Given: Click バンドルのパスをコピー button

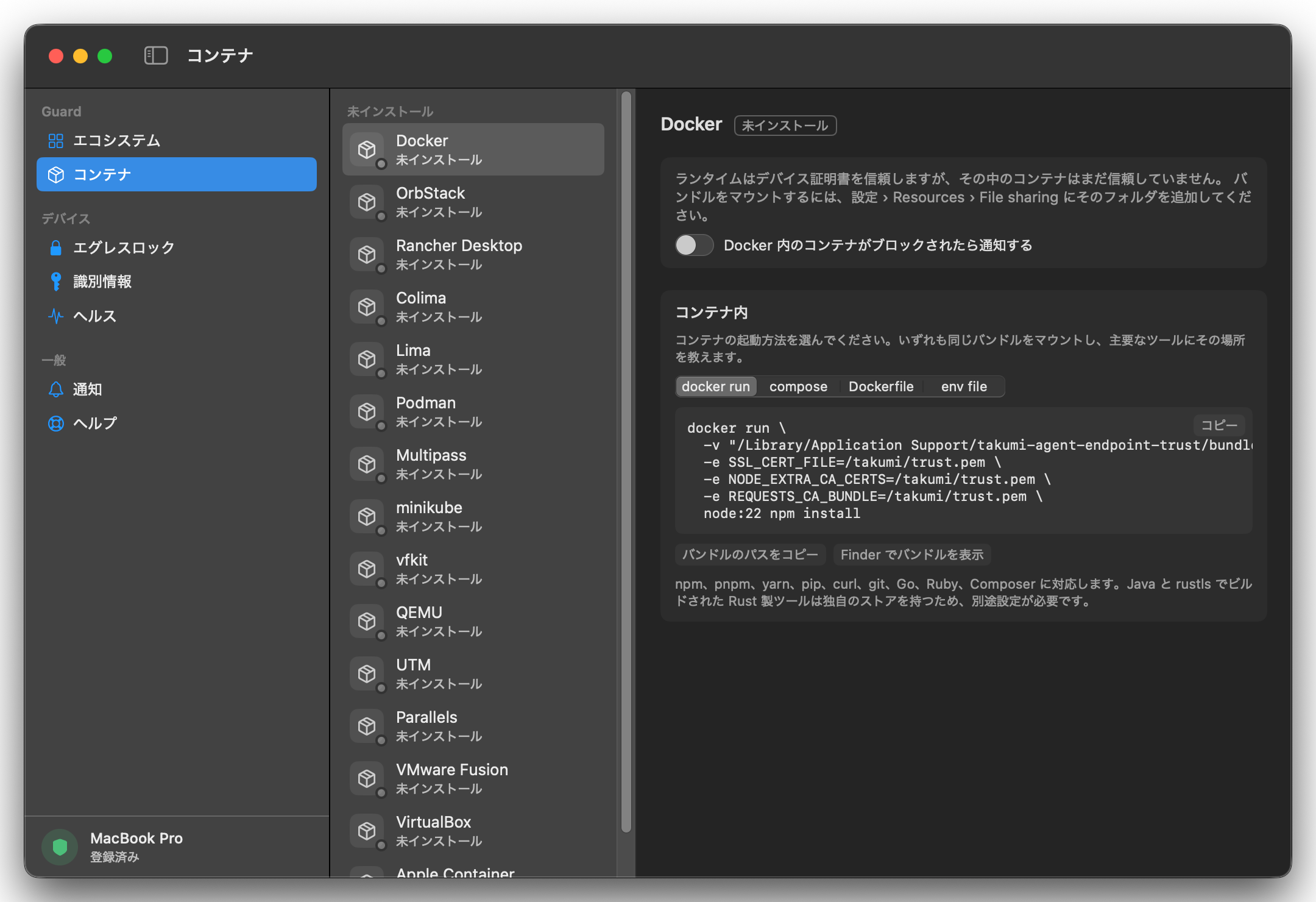Looking at the screenshot, I should (x=750, y=555).
